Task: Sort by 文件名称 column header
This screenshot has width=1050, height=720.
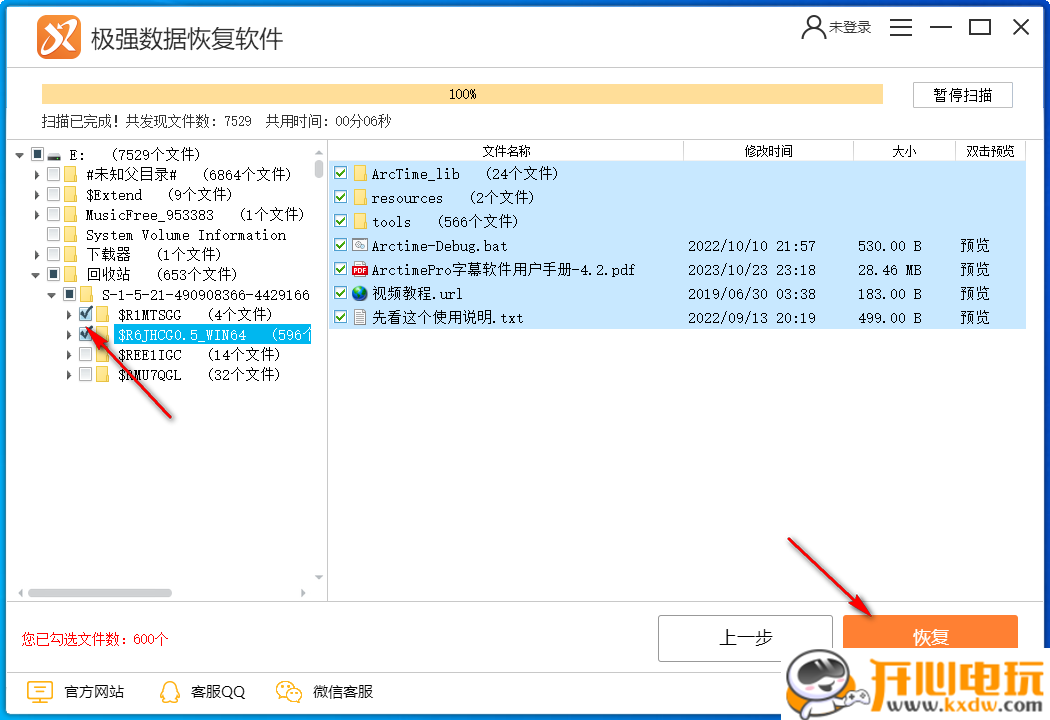Action: click(506, 151)
